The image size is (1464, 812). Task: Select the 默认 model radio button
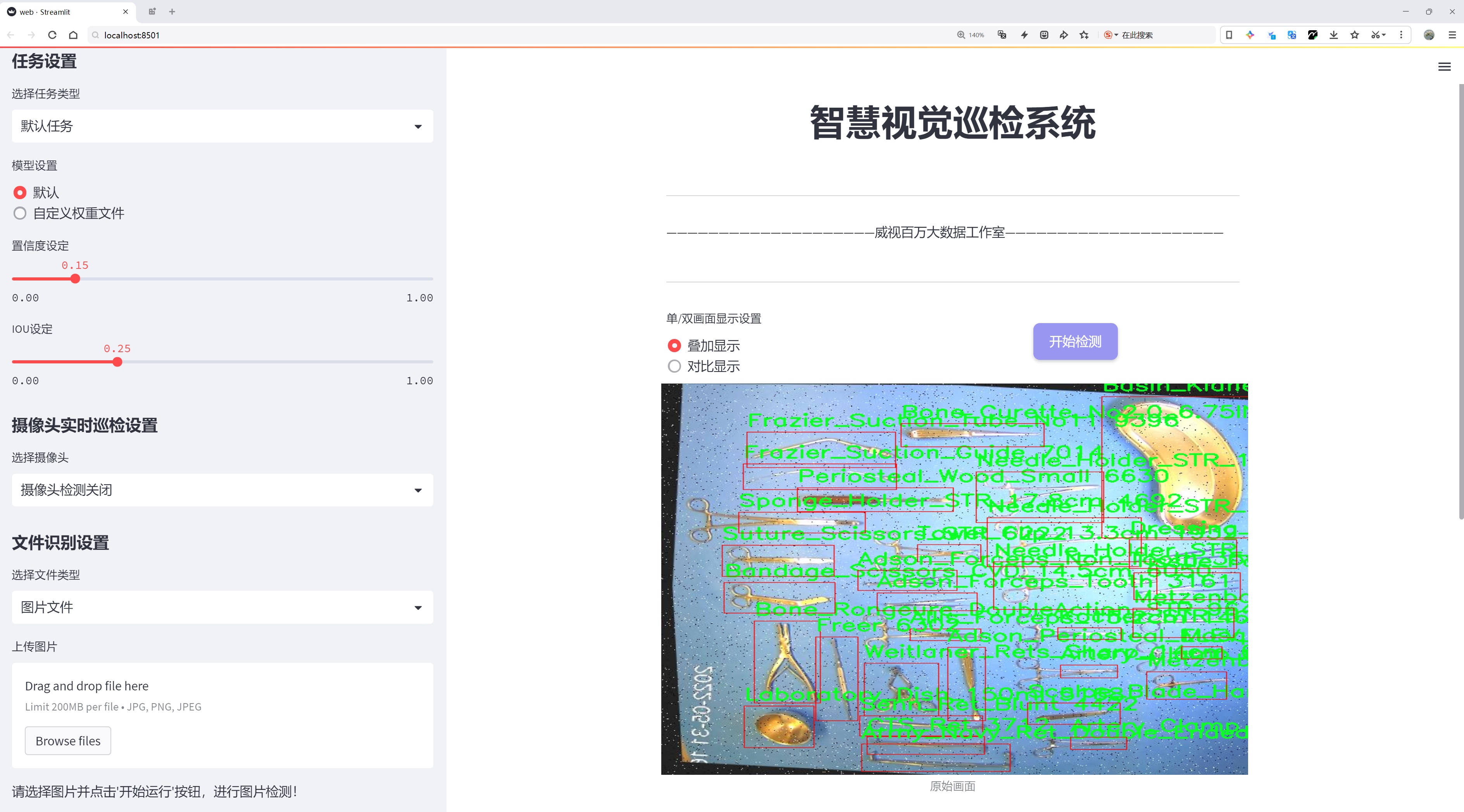click(20, 193)
